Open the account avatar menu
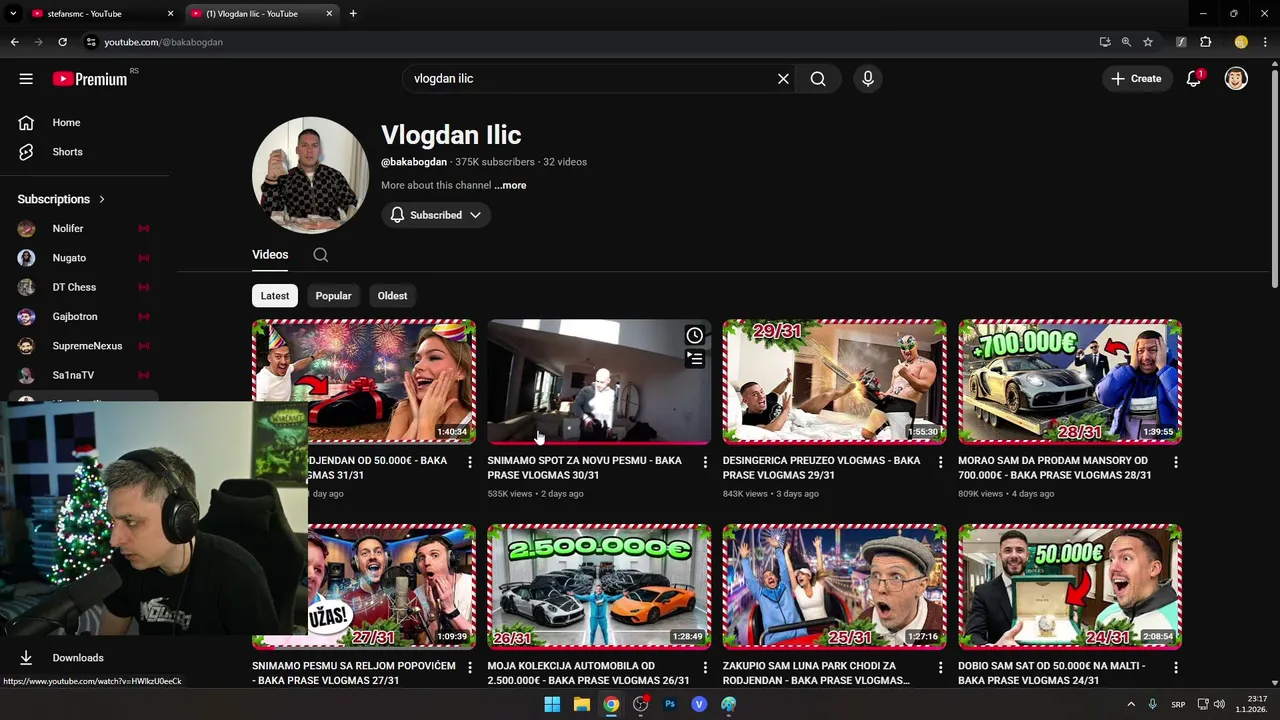 click(1236, 79)
